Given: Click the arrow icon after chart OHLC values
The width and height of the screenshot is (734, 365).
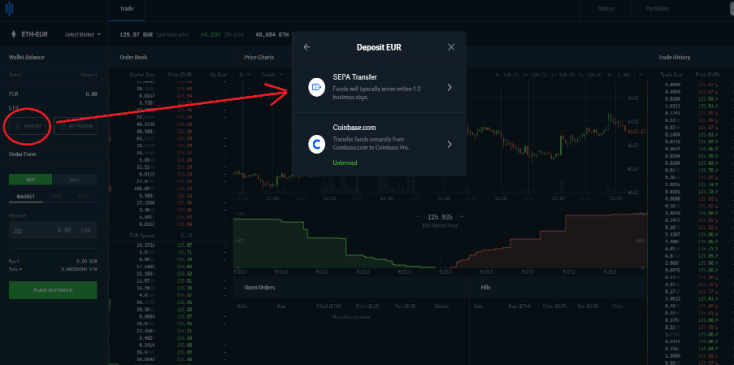Looking at the screenshot, I should tap(641, 74).
